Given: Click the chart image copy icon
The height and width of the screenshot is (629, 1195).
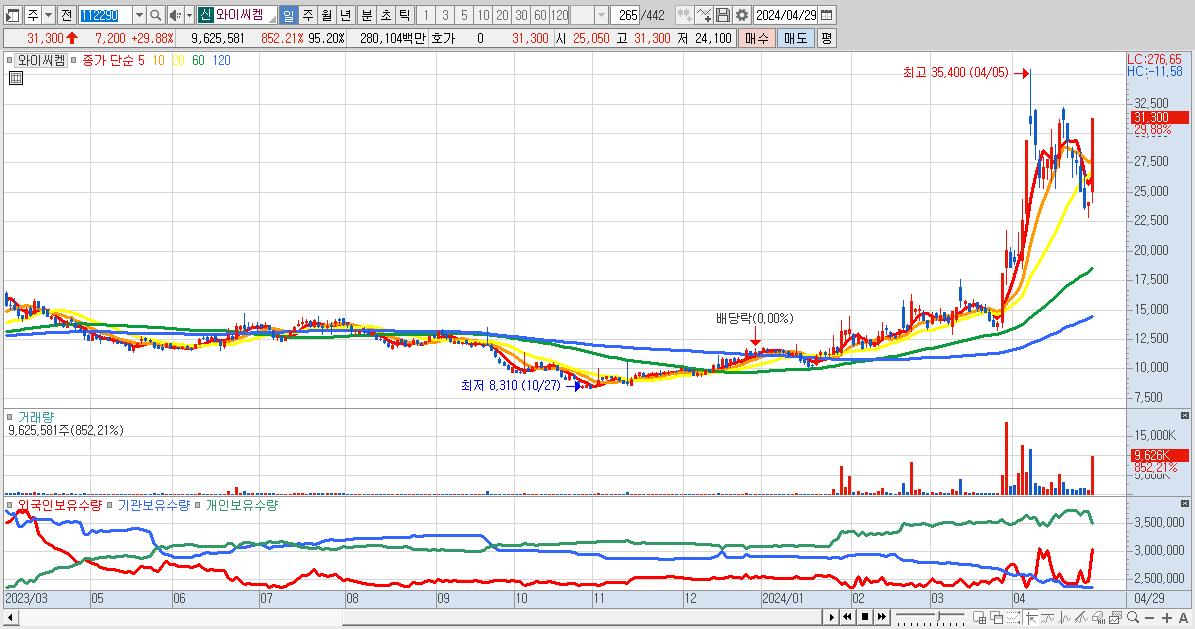Looking at the screenshot, I should click(x=1115, y=617).
